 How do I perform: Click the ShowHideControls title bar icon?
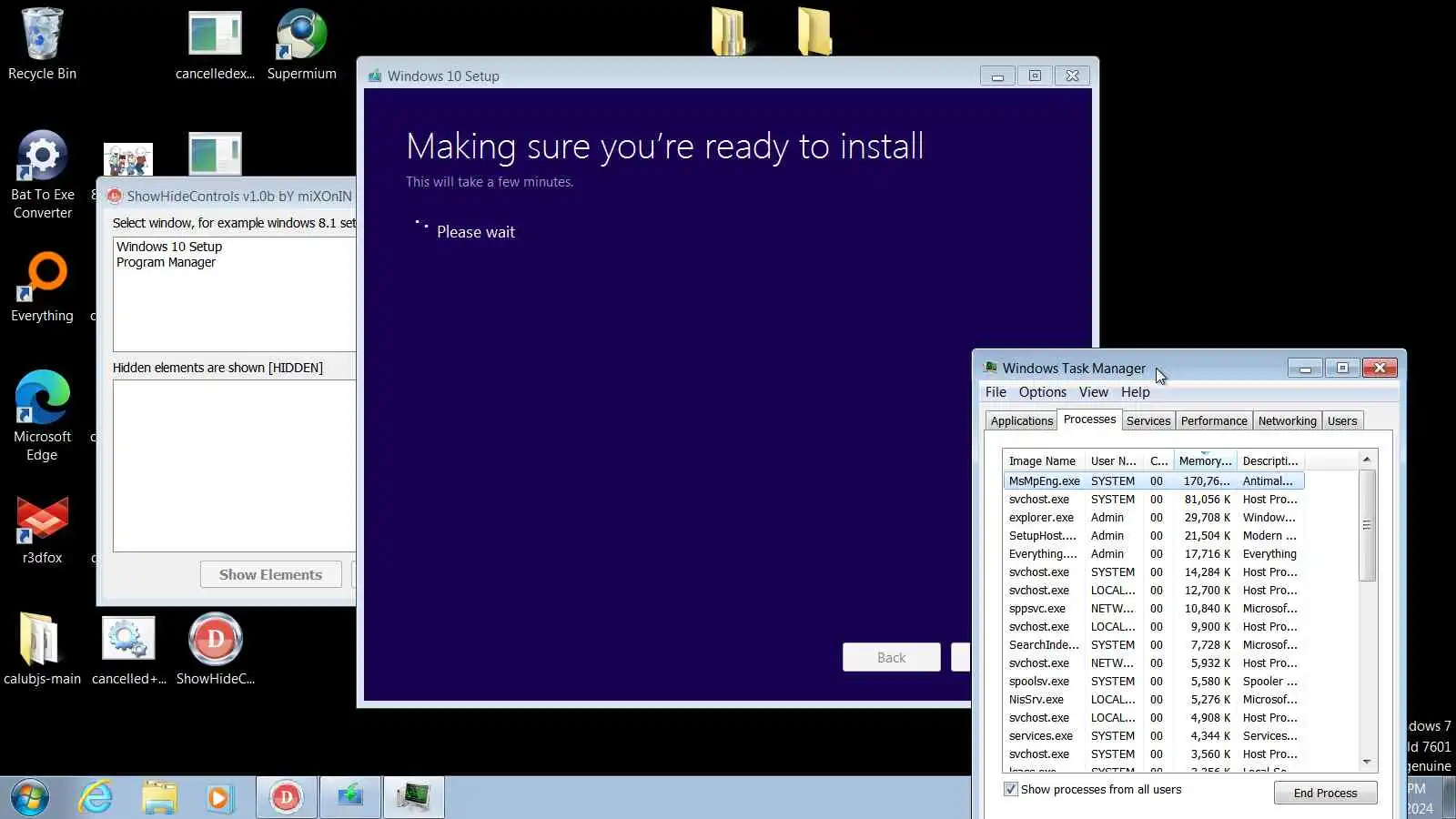[115, 196]
